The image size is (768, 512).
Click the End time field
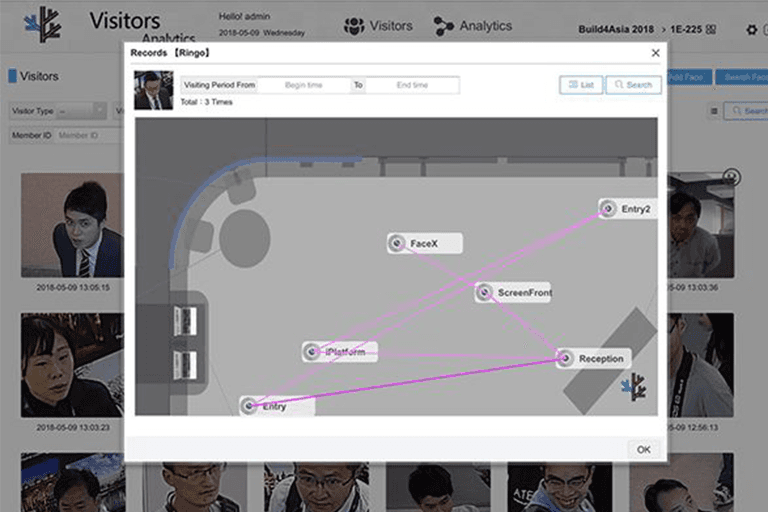(412, 85)
